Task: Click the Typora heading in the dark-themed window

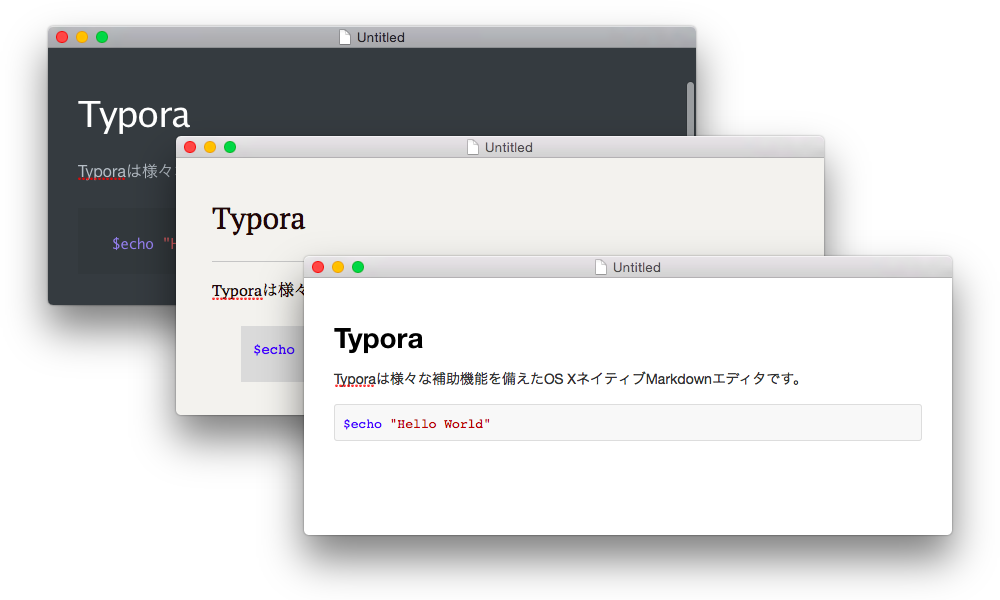Action: [133, 115]
